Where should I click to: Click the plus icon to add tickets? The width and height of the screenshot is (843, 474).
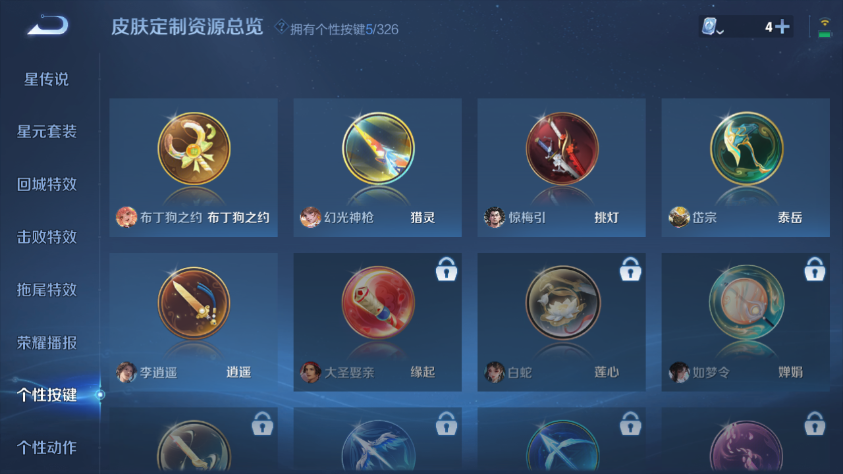(x=783, y=26)
